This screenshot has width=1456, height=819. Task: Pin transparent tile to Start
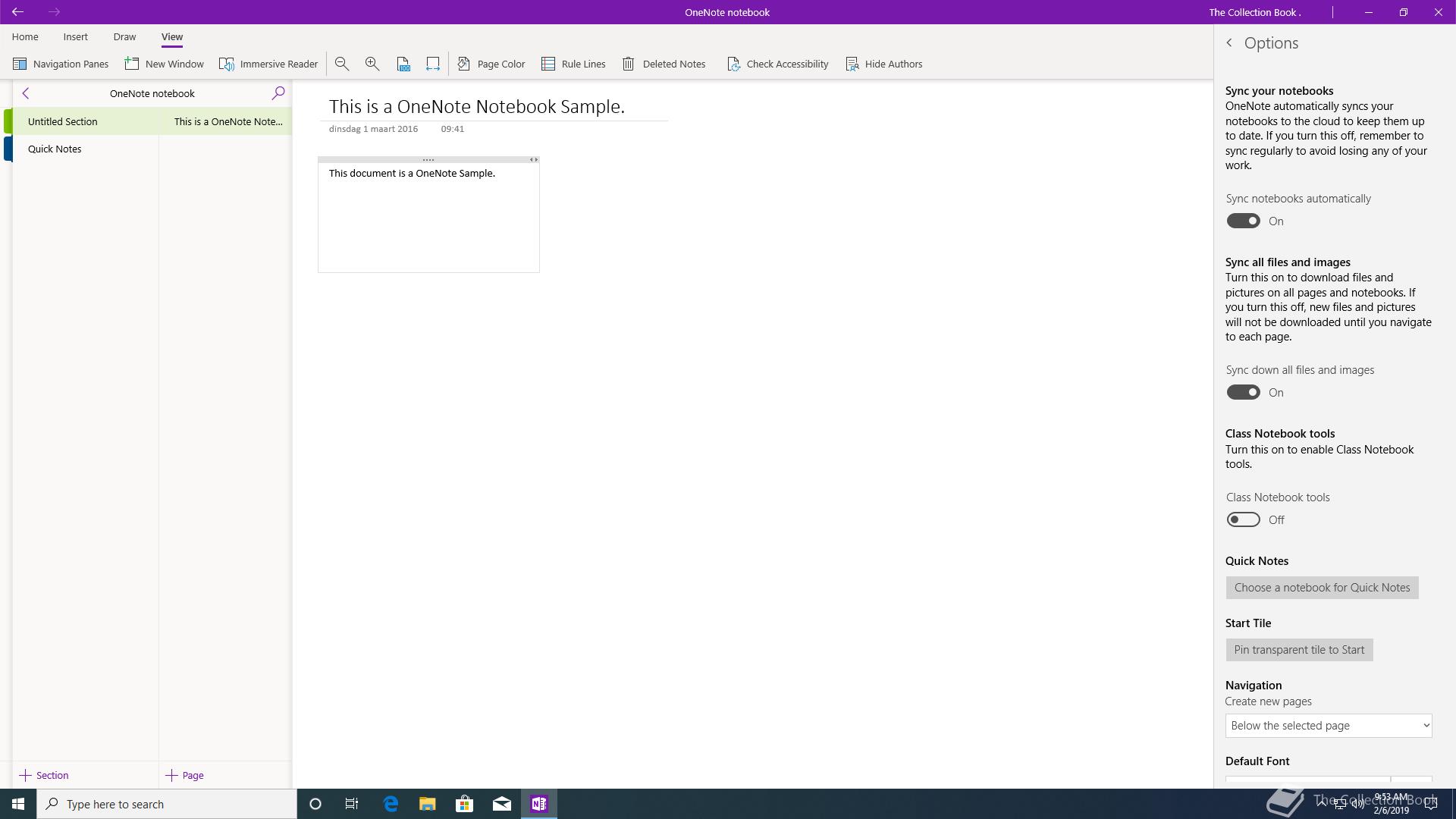1300,650
